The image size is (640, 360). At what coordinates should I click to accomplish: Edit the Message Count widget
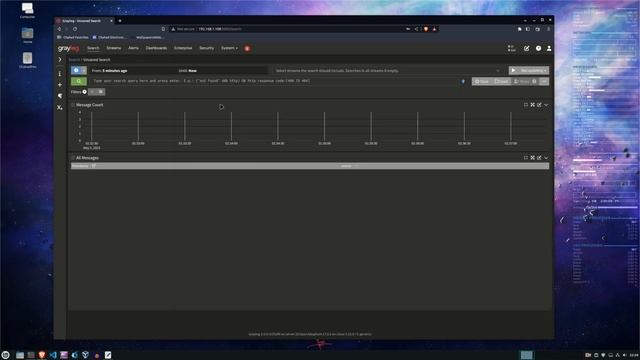[539, 105]
